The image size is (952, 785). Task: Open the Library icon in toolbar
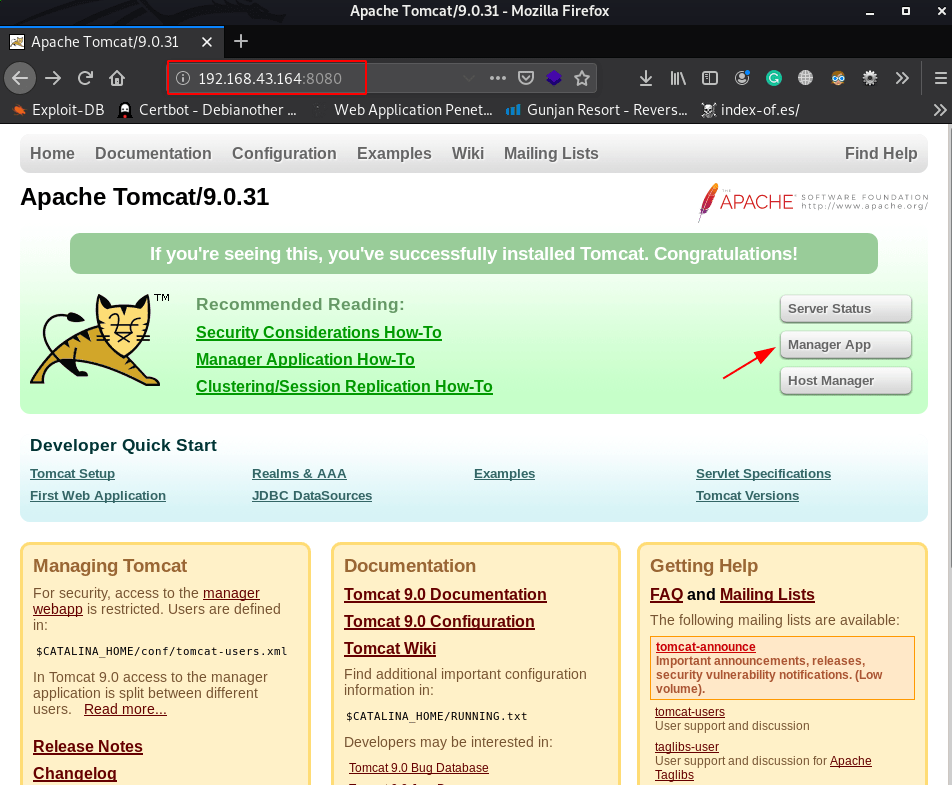(x=678, y=78)
